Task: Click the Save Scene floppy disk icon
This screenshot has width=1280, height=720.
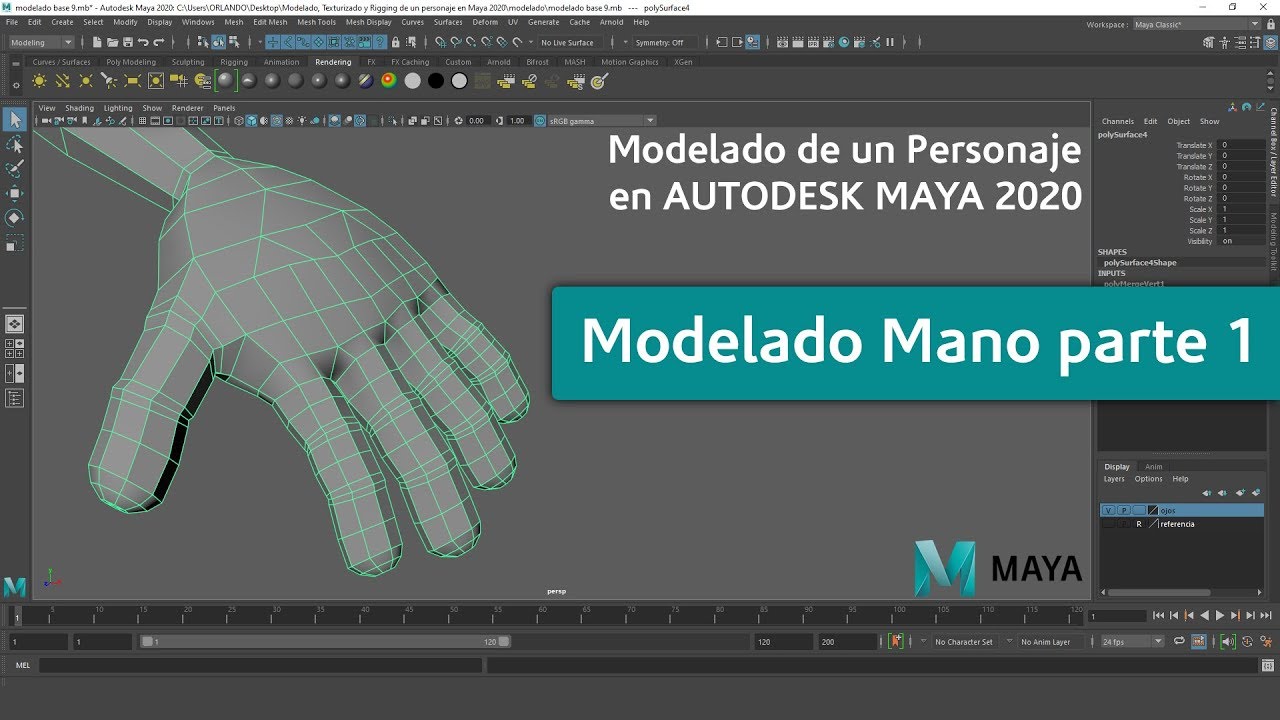Action: coord(128,42)
